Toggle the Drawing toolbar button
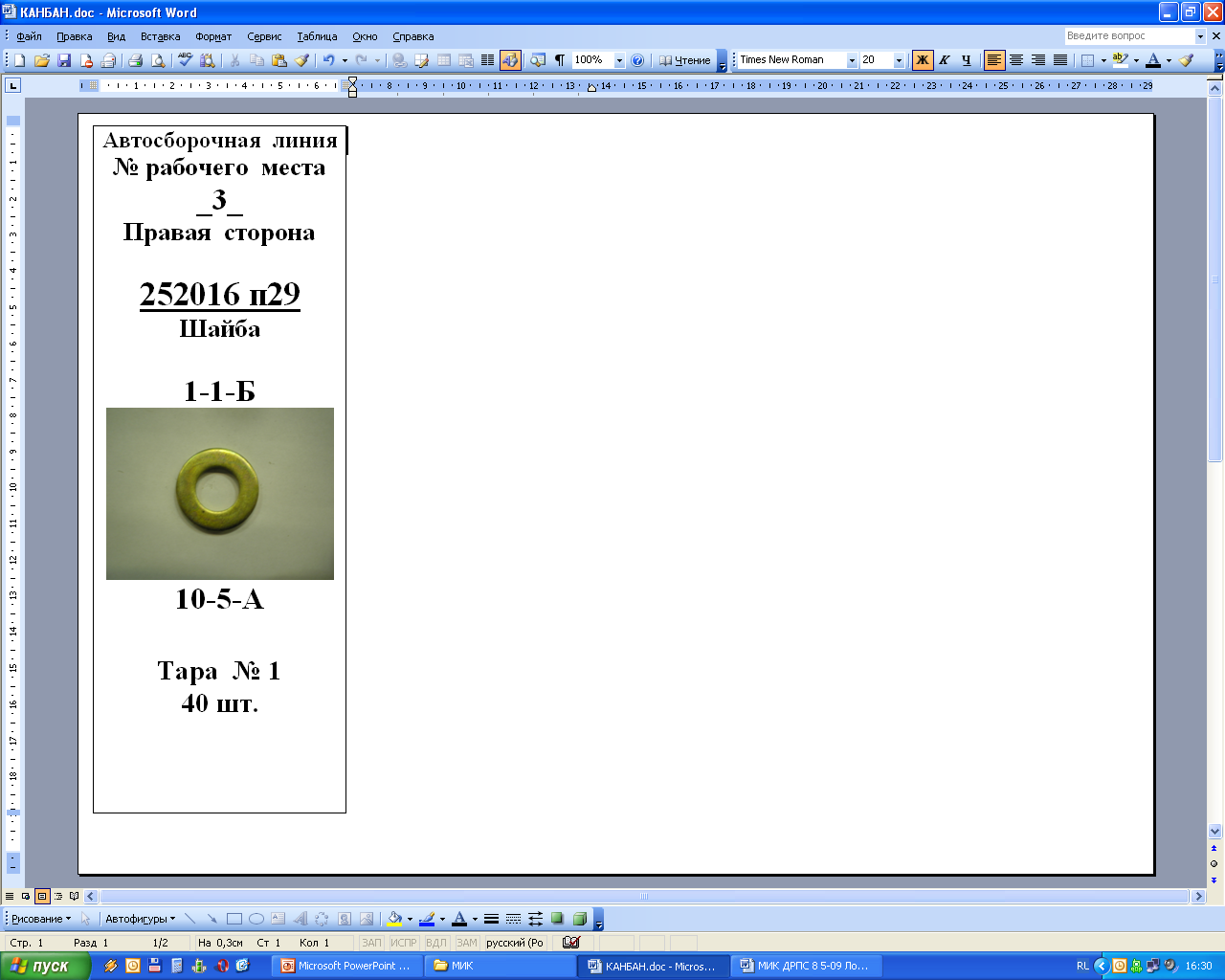The image size is (1225, 980). [510, 60]
